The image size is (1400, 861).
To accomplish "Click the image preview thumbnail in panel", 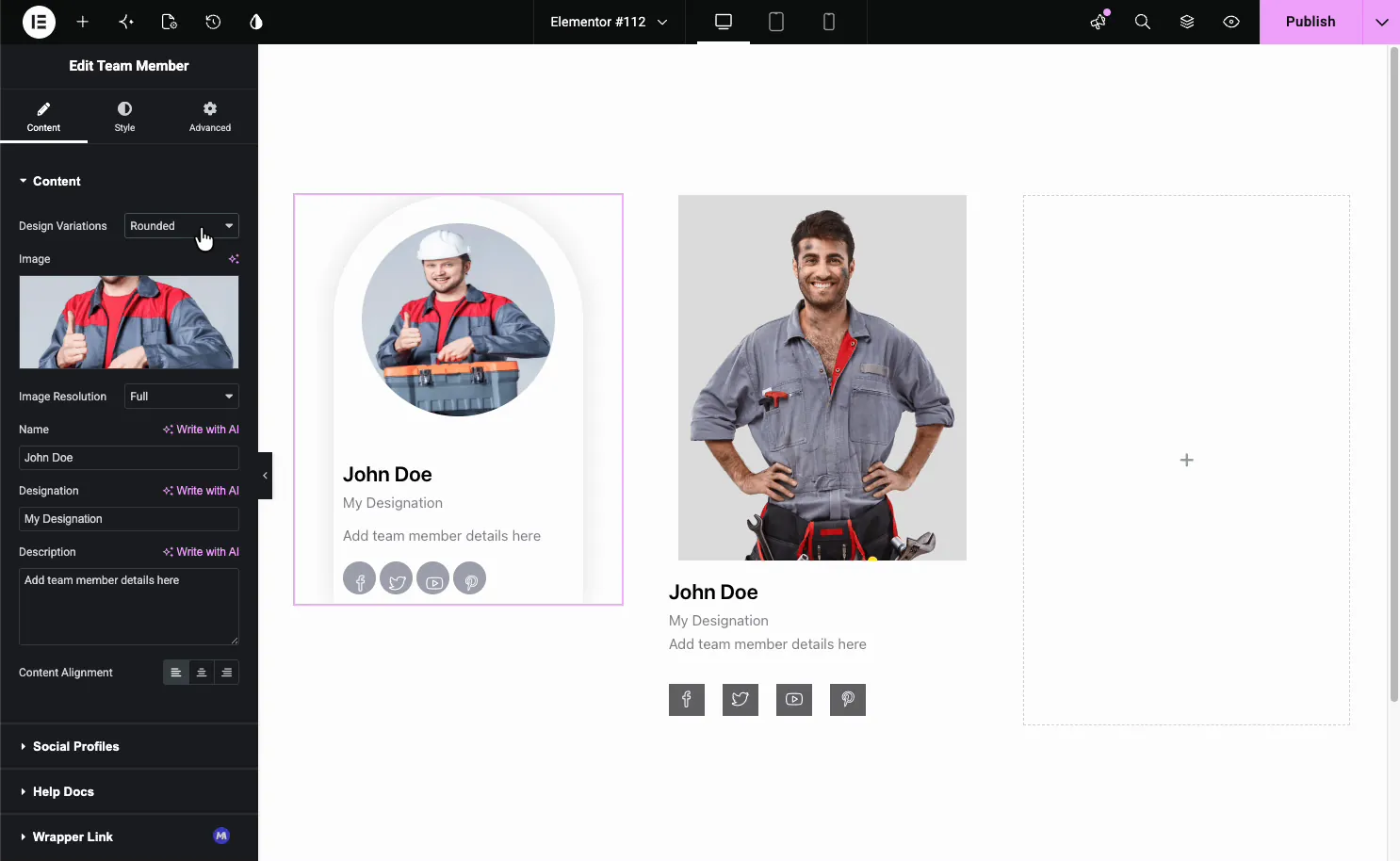I will pyautogui.click(x=129, y=322).
